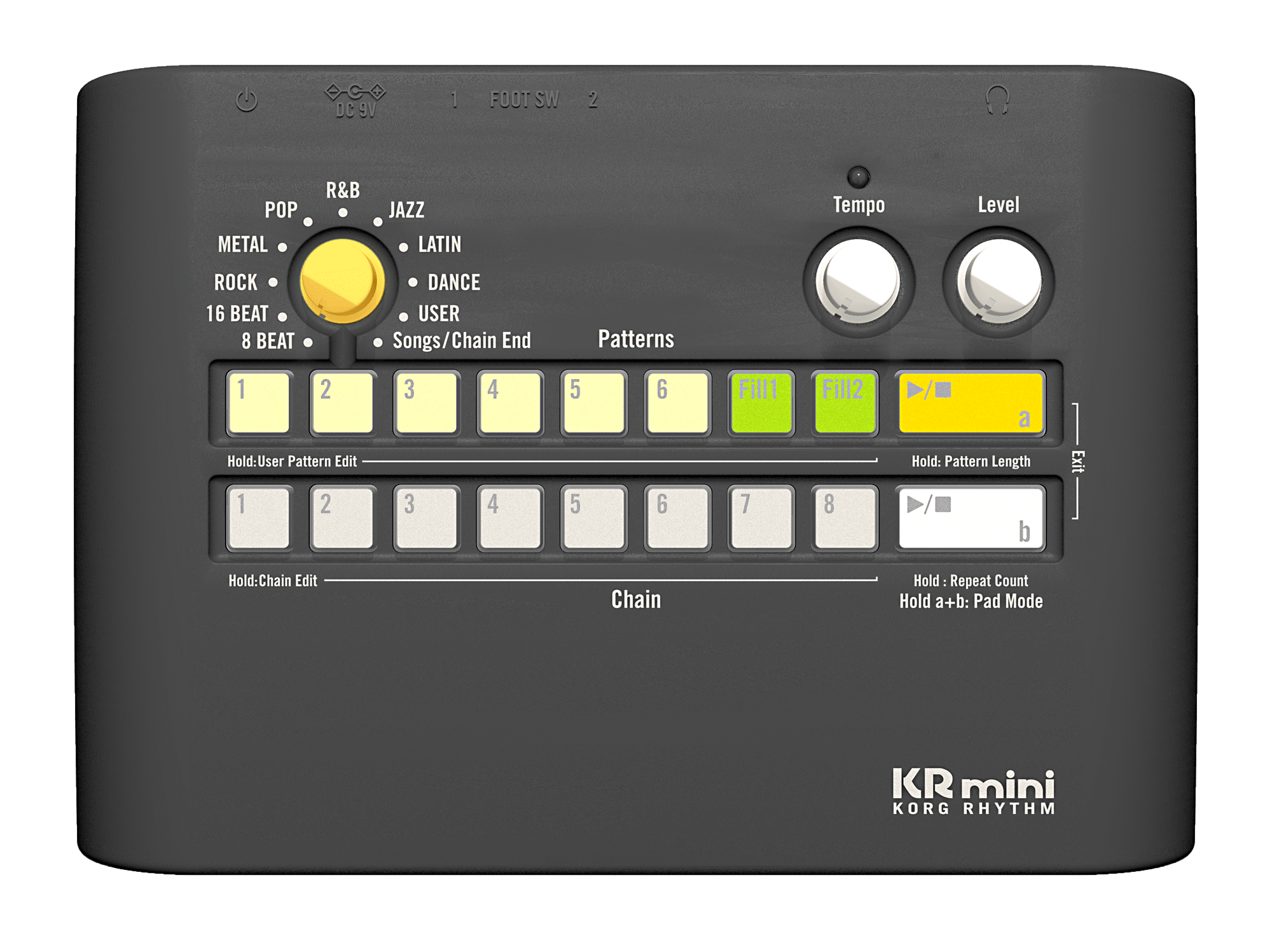Select the POP genre dot

tap(308, 221)
